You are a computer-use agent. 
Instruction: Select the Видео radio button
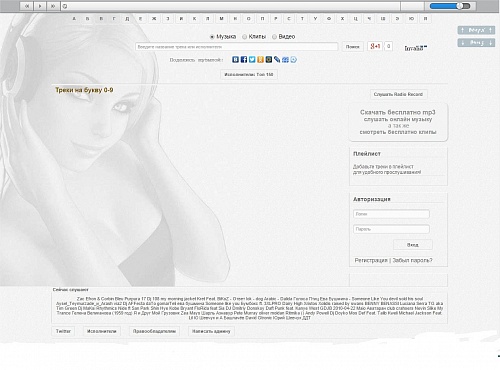click(274, 37)
